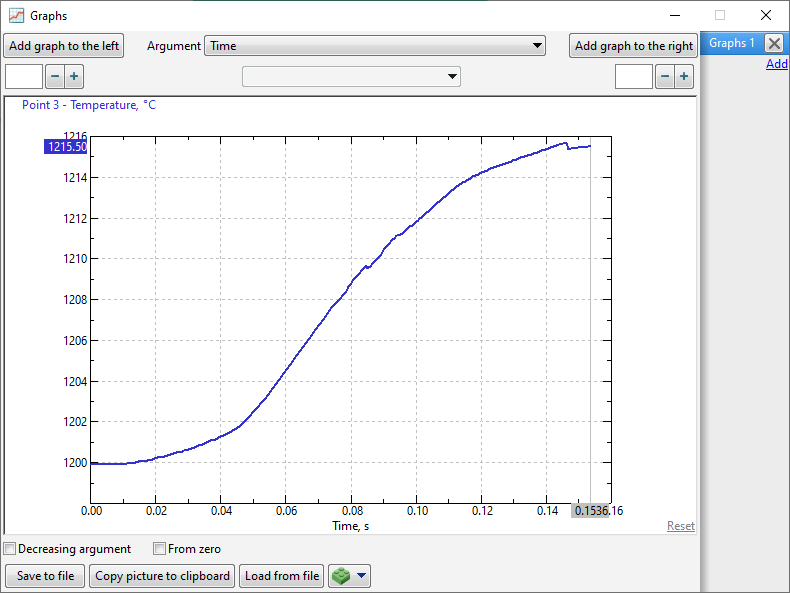This screenshot has width=790, height=593.
Task: Open the Argument dropdown showing Time
Action: (375, 46)
